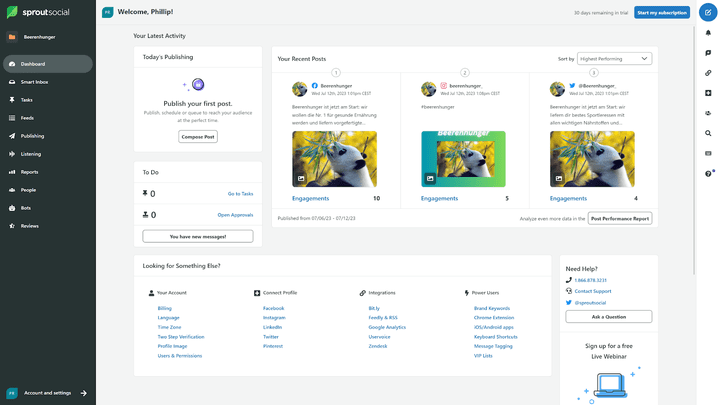
Task: Open the Facebook post panda thumbnail
Action: click(x=334, y=159)
